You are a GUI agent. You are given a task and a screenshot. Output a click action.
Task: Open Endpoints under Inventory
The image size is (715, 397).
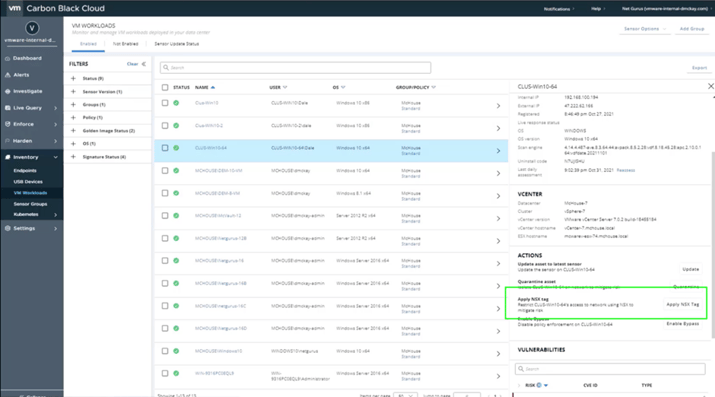(x=25, y=170)
